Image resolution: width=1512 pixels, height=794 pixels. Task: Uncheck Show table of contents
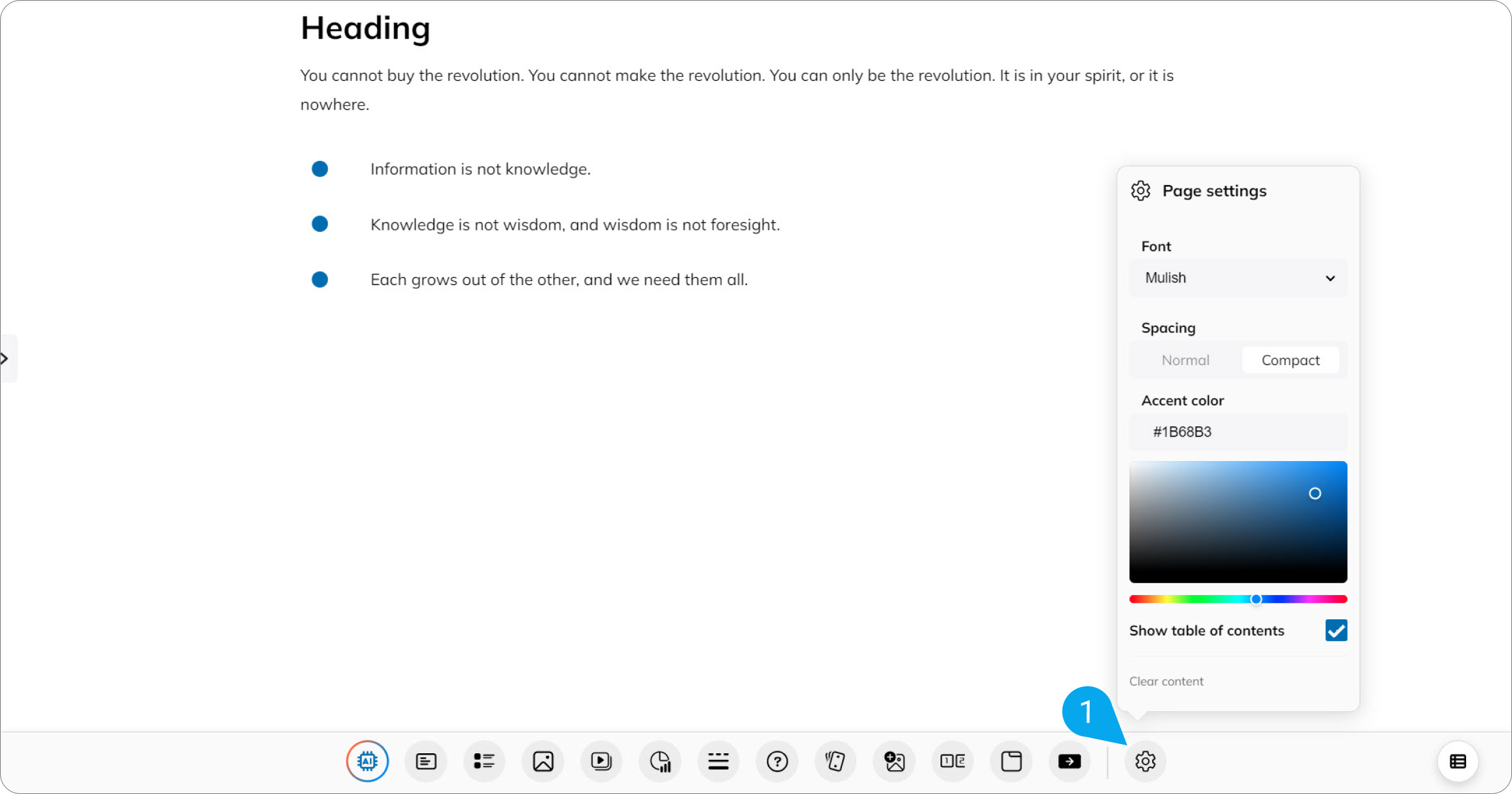point(1336,630)
